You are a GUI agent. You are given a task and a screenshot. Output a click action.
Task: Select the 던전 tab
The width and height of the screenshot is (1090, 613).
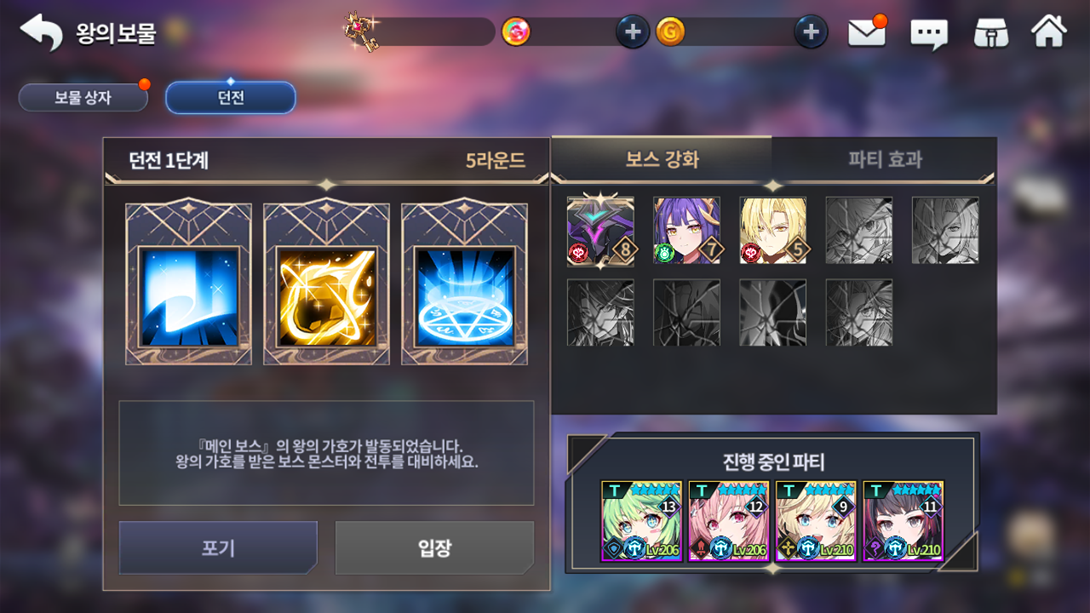[x=231, y=97]
